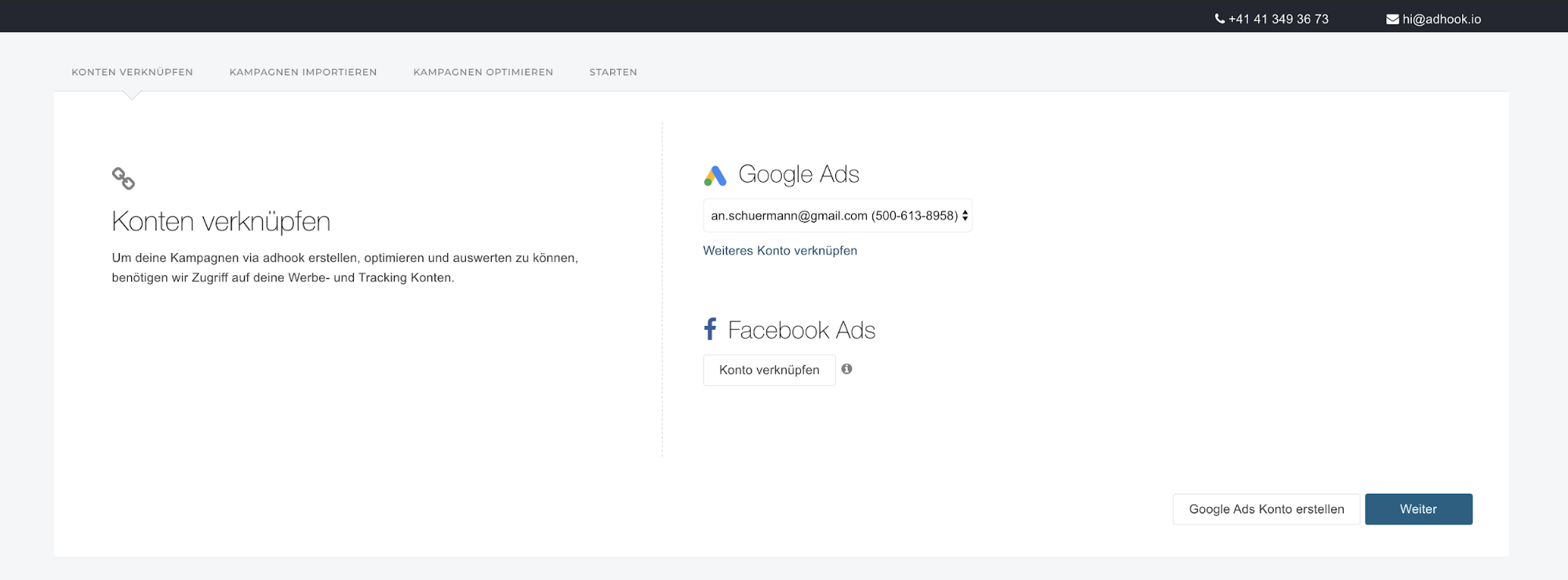This screenshot has width=1568, height=580.
Task: Continue with the Weiter button
Action: [1418, 509]
